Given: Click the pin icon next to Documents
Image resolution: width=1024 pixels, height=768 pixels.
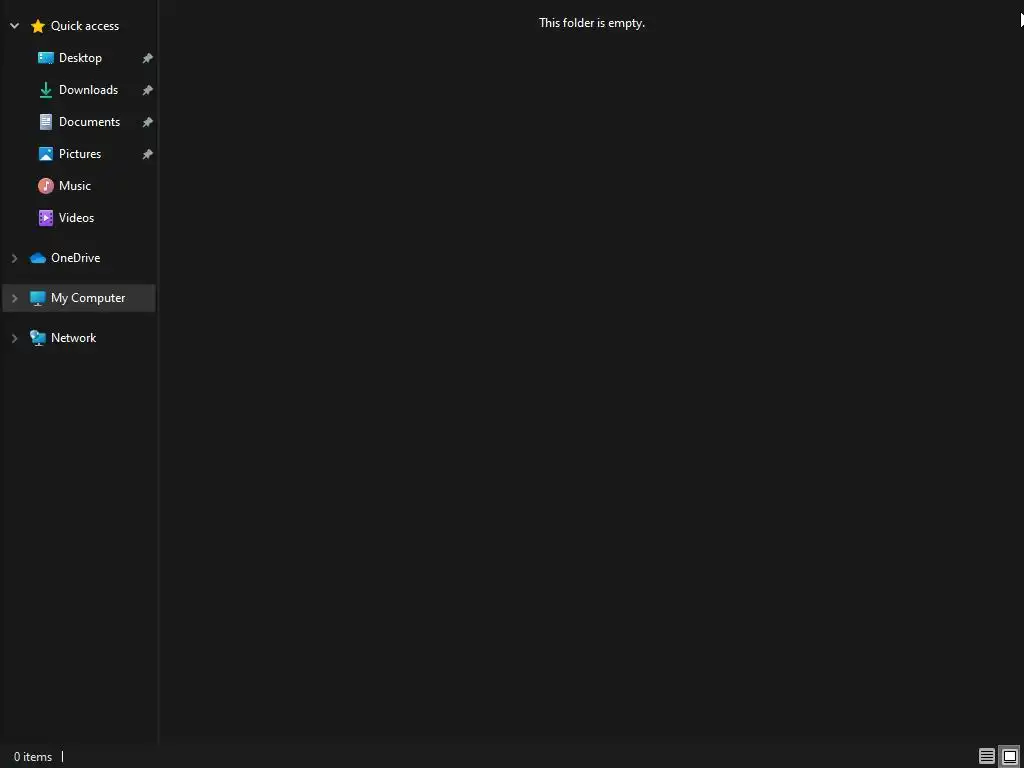Looking at the screenshot, I should coord(148,122).
